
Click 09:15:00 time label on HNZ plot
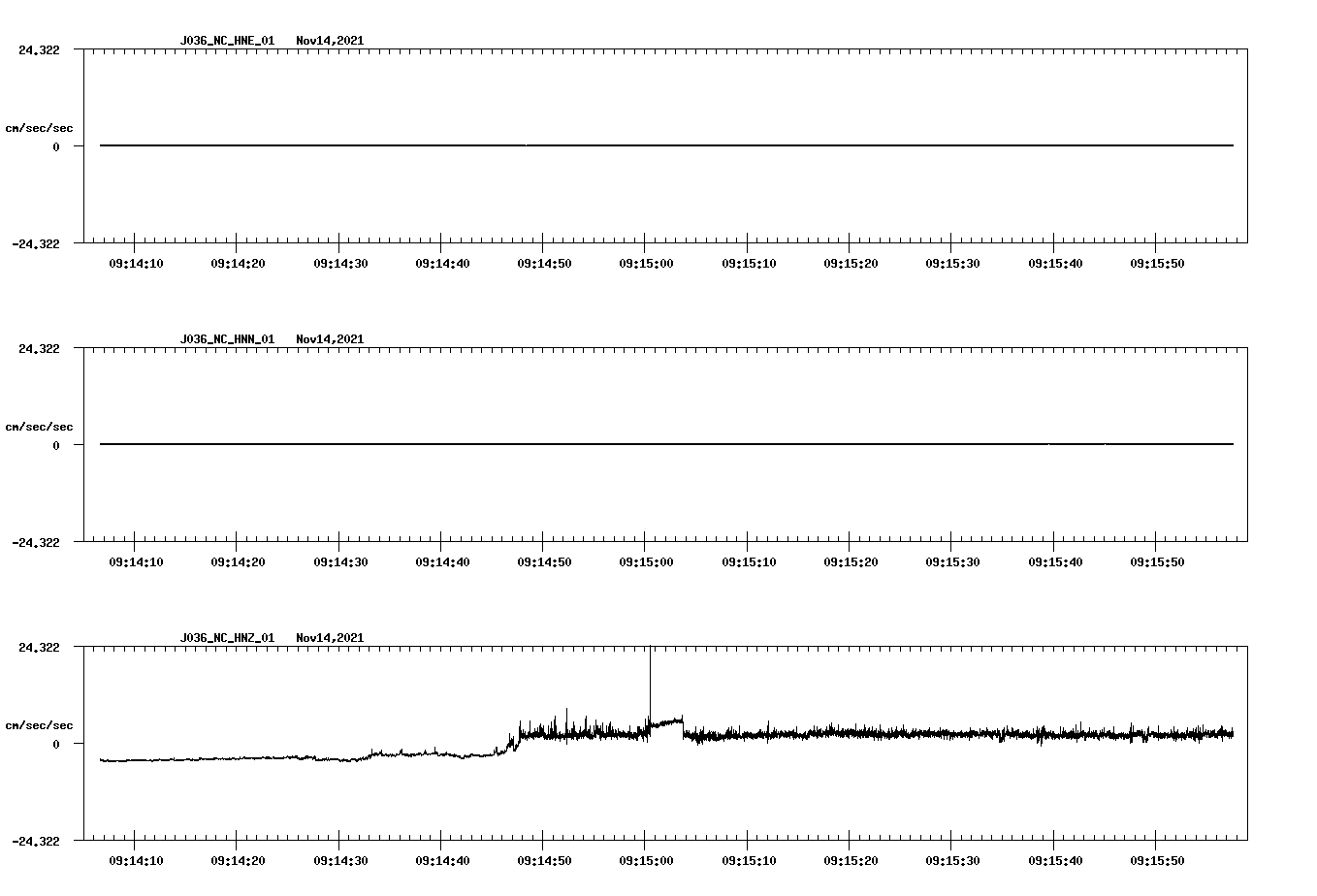point(646,861)
